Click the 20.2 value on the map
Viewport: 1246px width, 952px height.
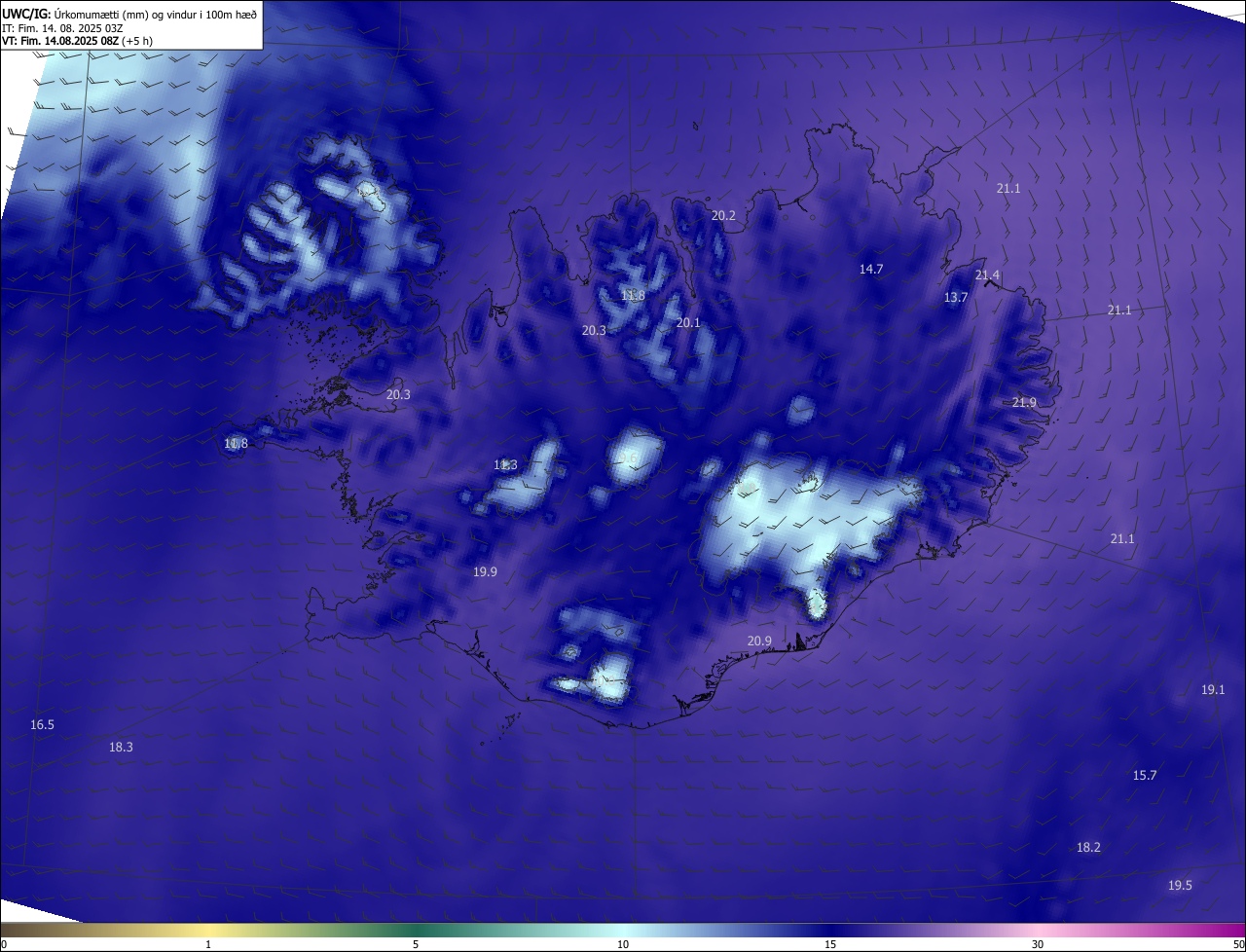pyautogui.click(x=723, y=216)
